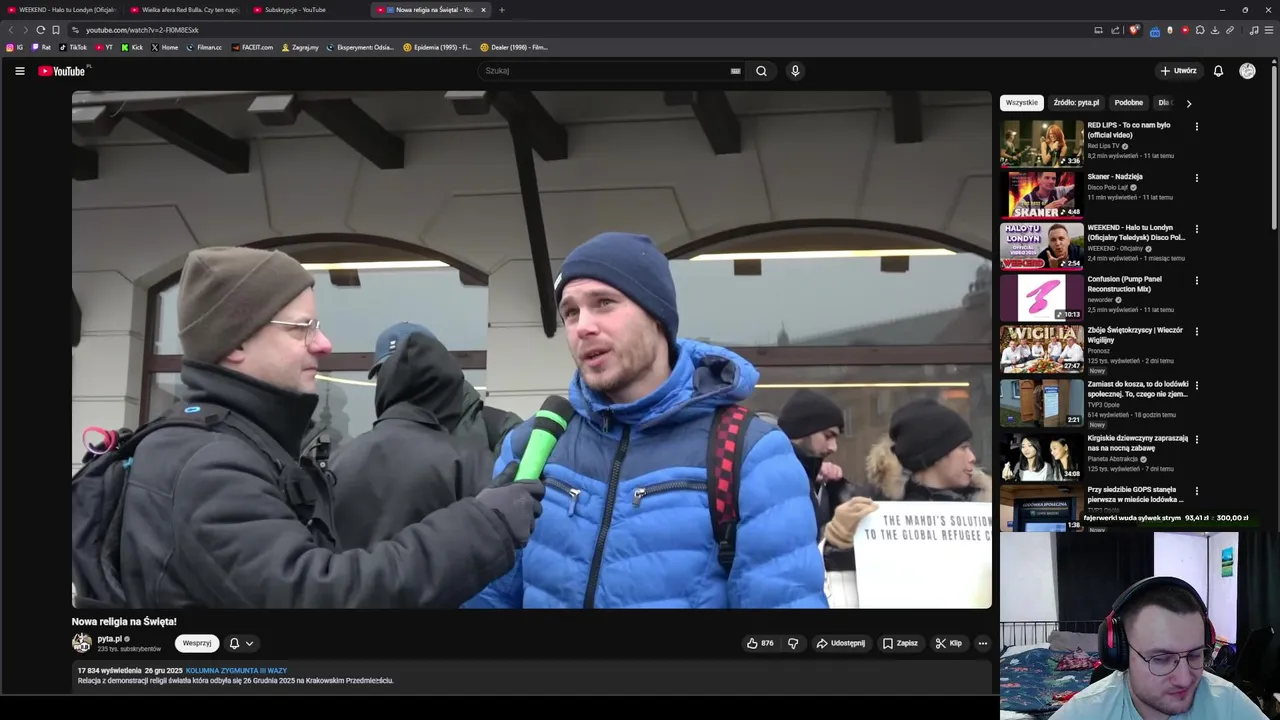This screenshot has height=720, width=1280.
Task: Open the pyta.pl channel avatar
Action: [x=82, y=643]
